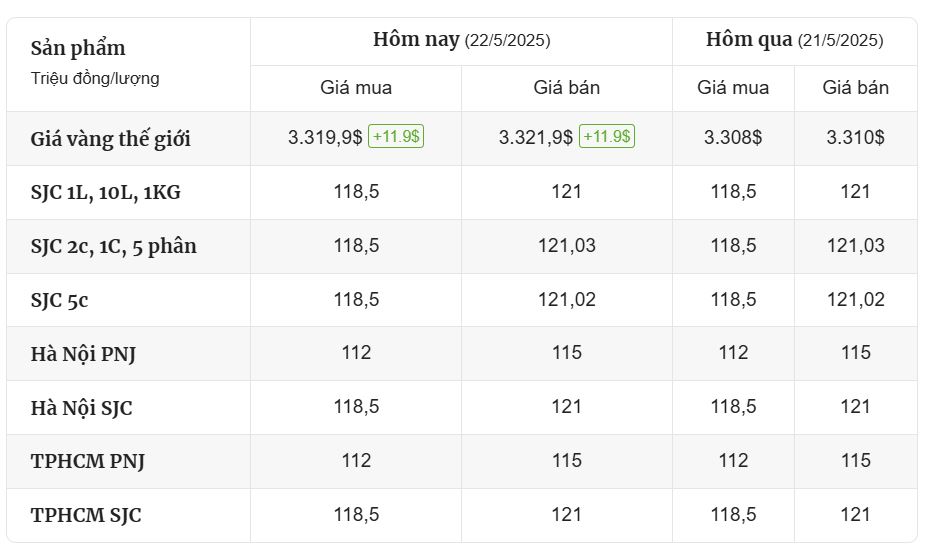Click yesterday's Giá mua column header
The width and height of the screenshot is (930, 552).
point(733,88)
